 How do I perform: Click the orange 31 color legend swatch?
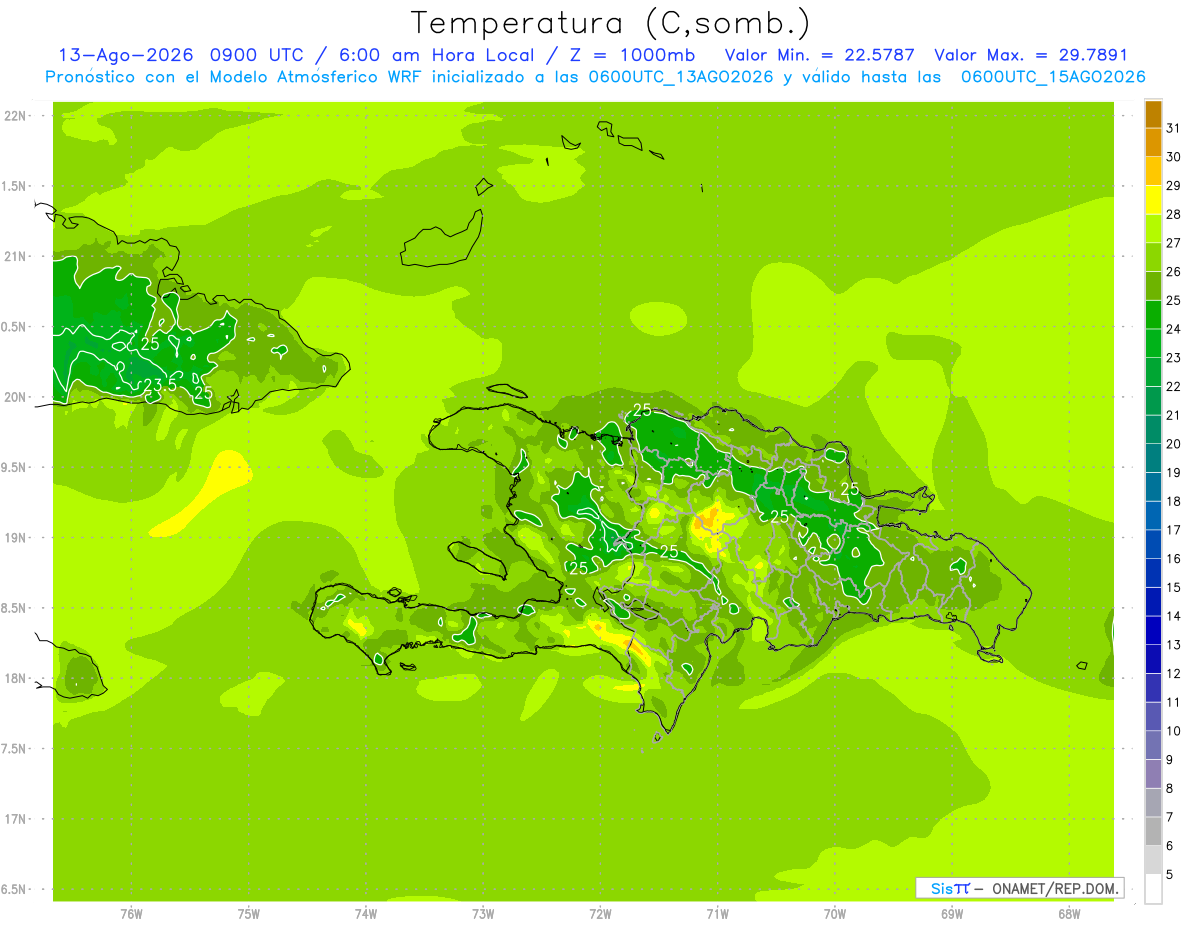click(x=1153, y=115)
